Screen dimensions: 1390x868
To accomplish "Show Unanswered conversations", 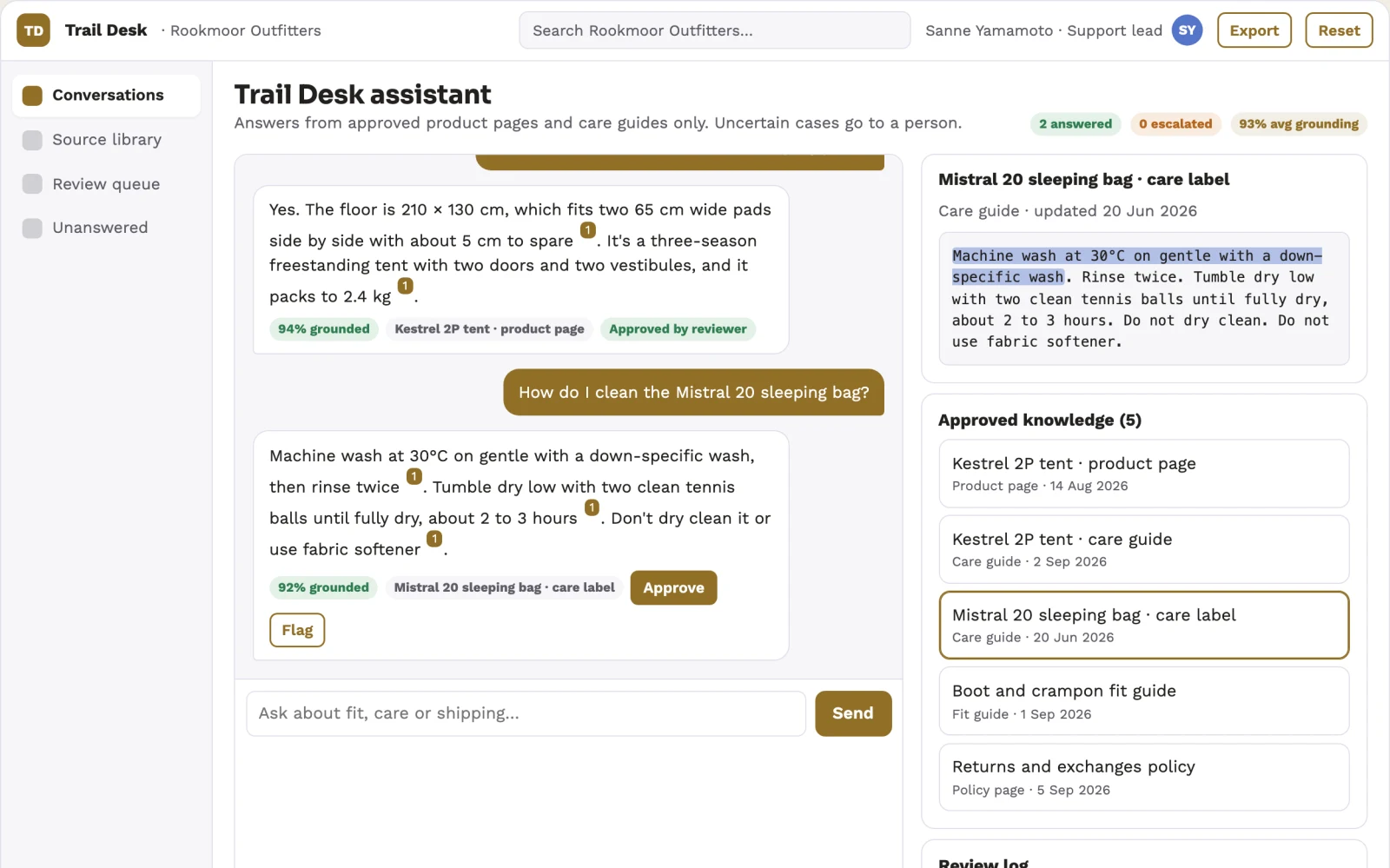I will click(106, 228).
